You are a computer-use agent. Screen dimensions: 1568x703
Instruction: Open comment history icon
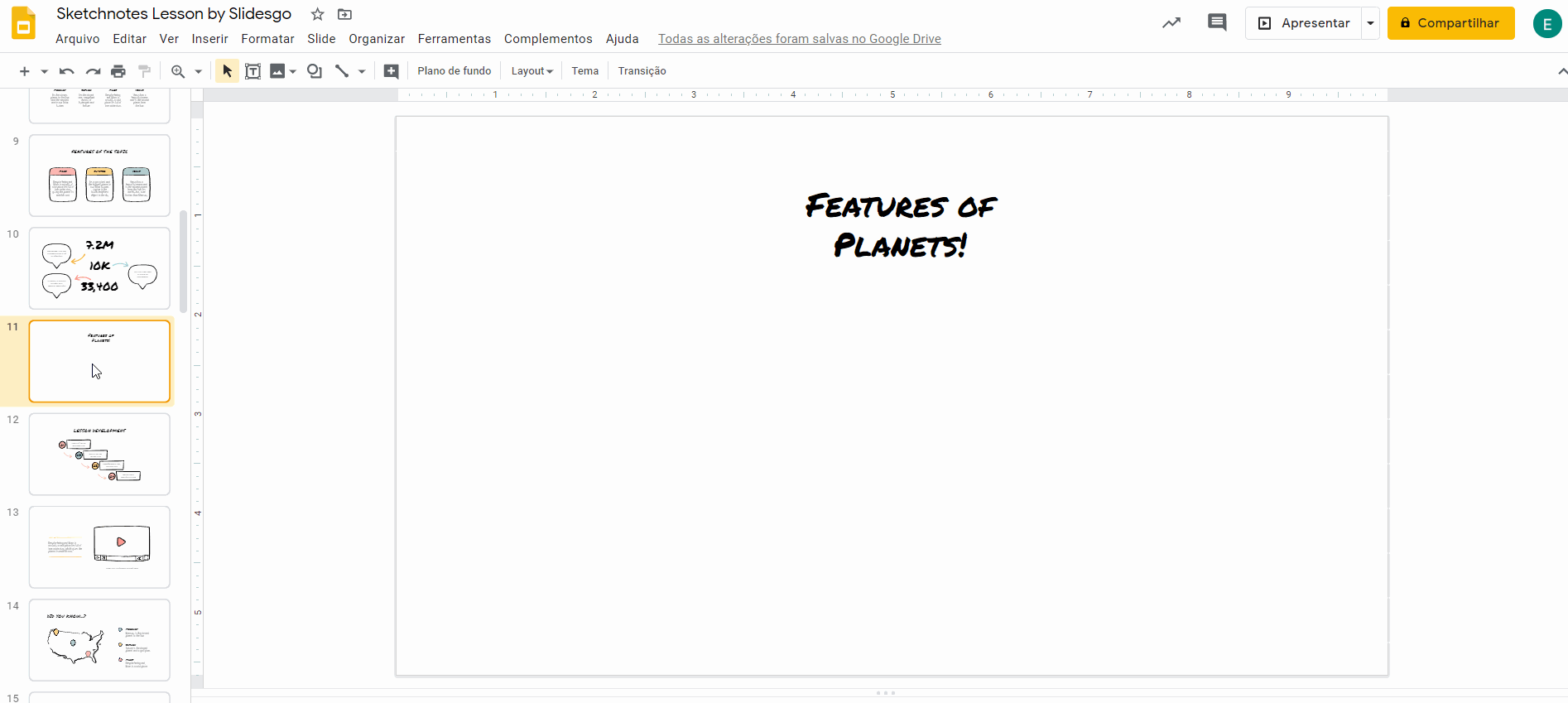[1217, 23]
